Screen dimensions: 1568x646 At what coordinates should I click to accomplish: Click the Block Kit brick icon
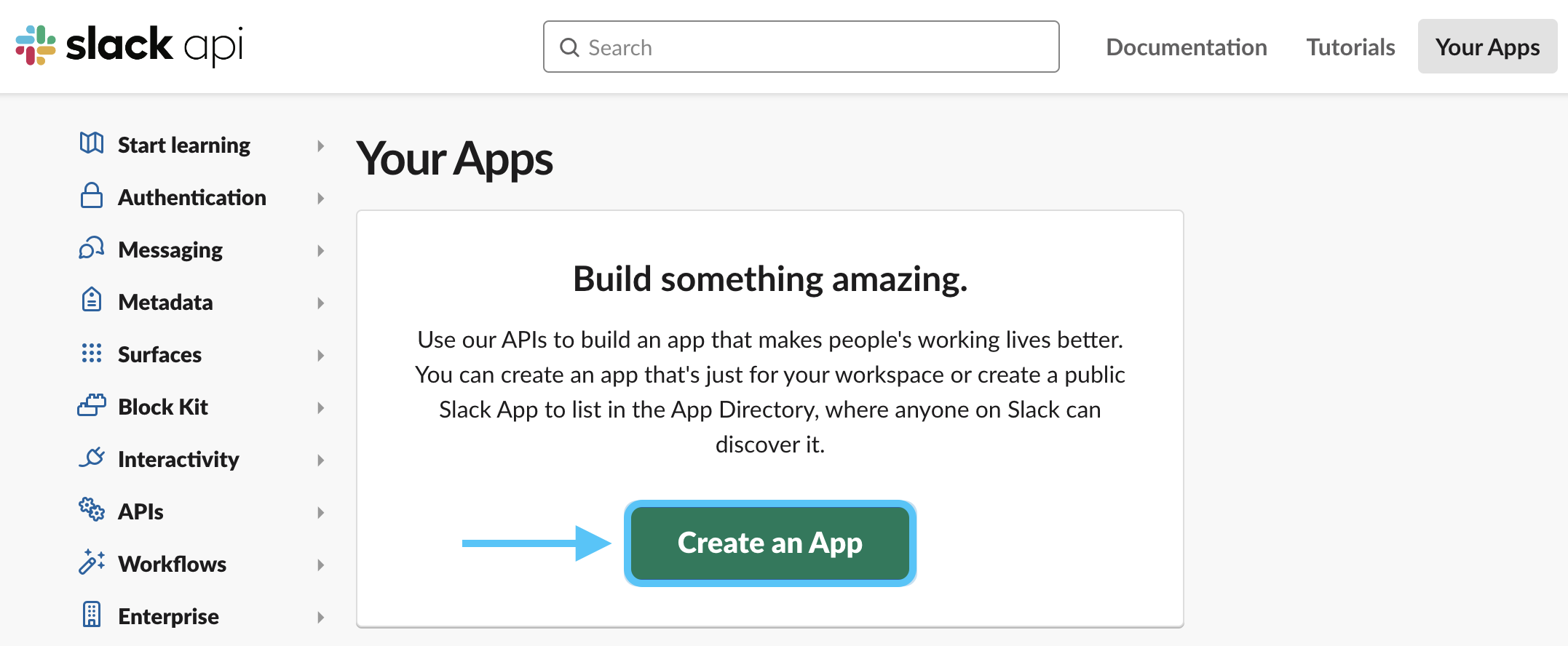pyautogui.click(x=92, y=405)
